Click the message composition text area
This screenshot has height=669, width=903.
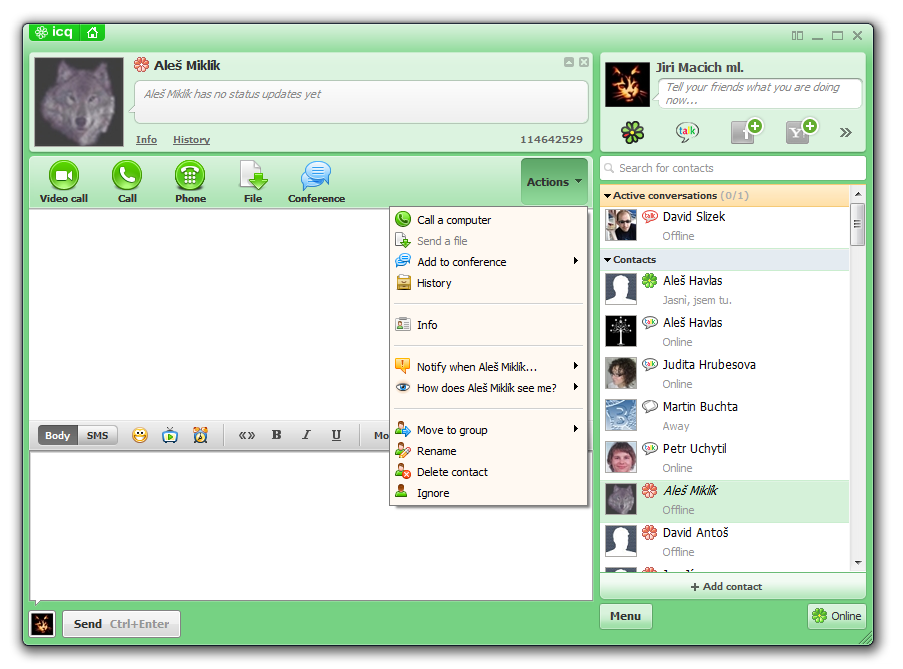pos(311,525)
